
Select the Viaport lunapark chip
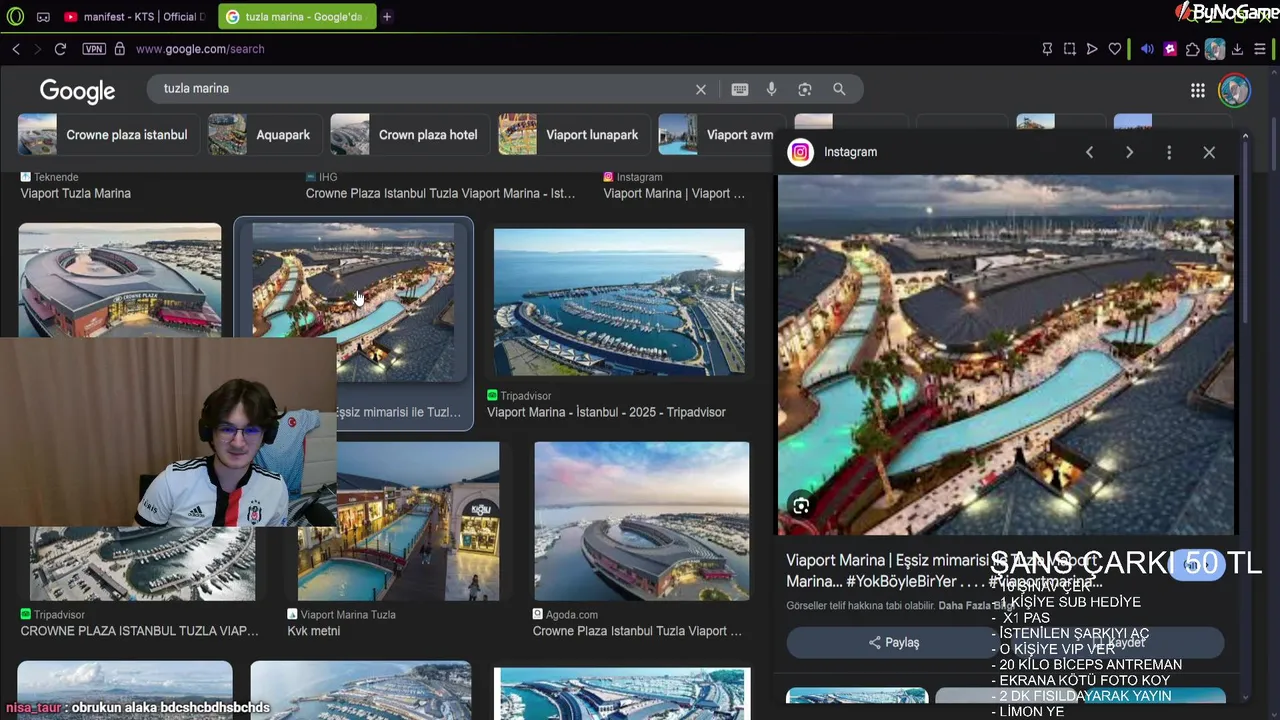point(573,135)
